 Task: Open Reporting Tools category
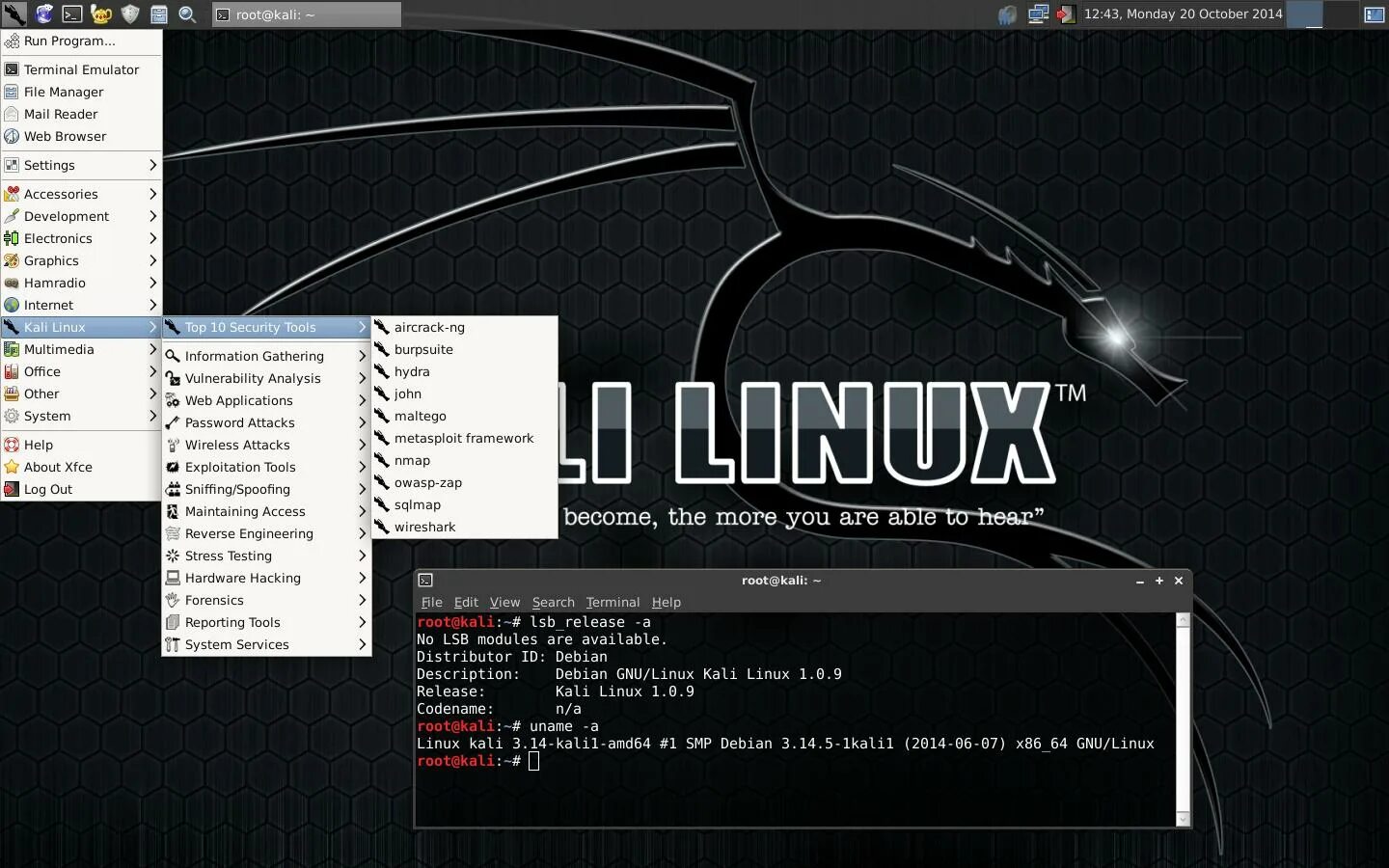point(266,622)
